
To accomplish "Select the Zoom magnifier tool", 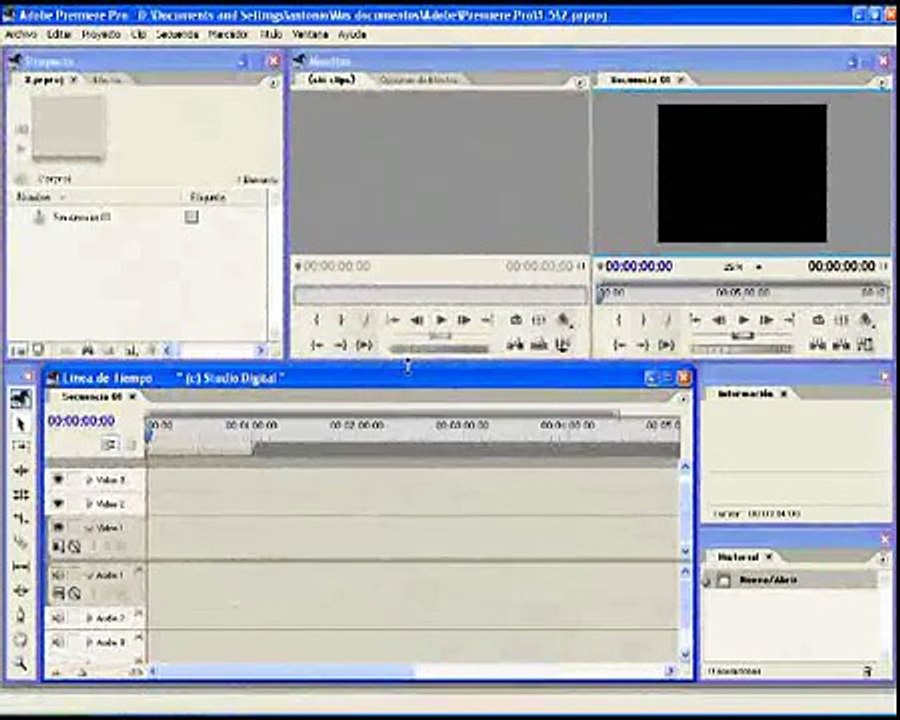I will (x=21, y=663).
